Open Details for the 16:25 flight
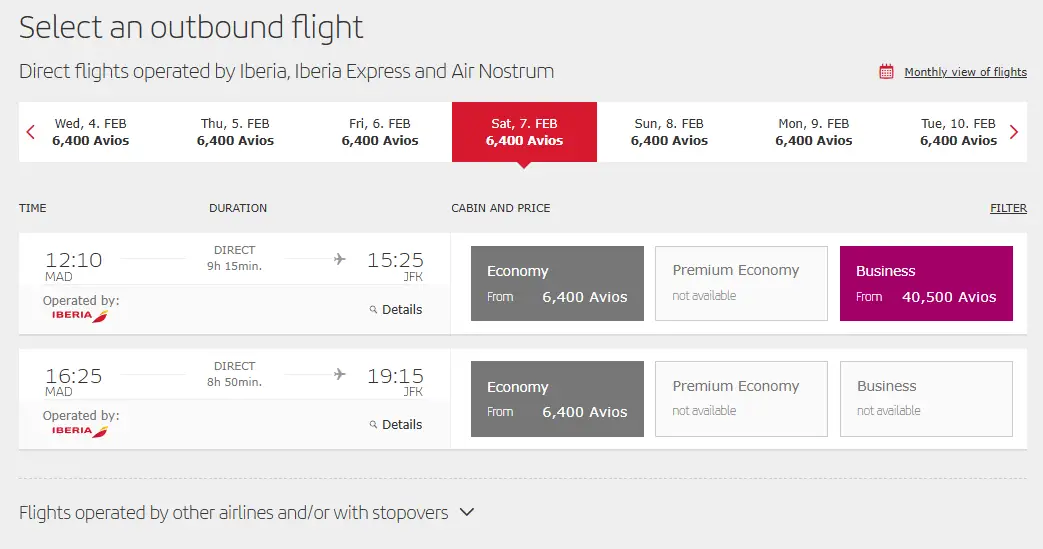 click(396, 425)
